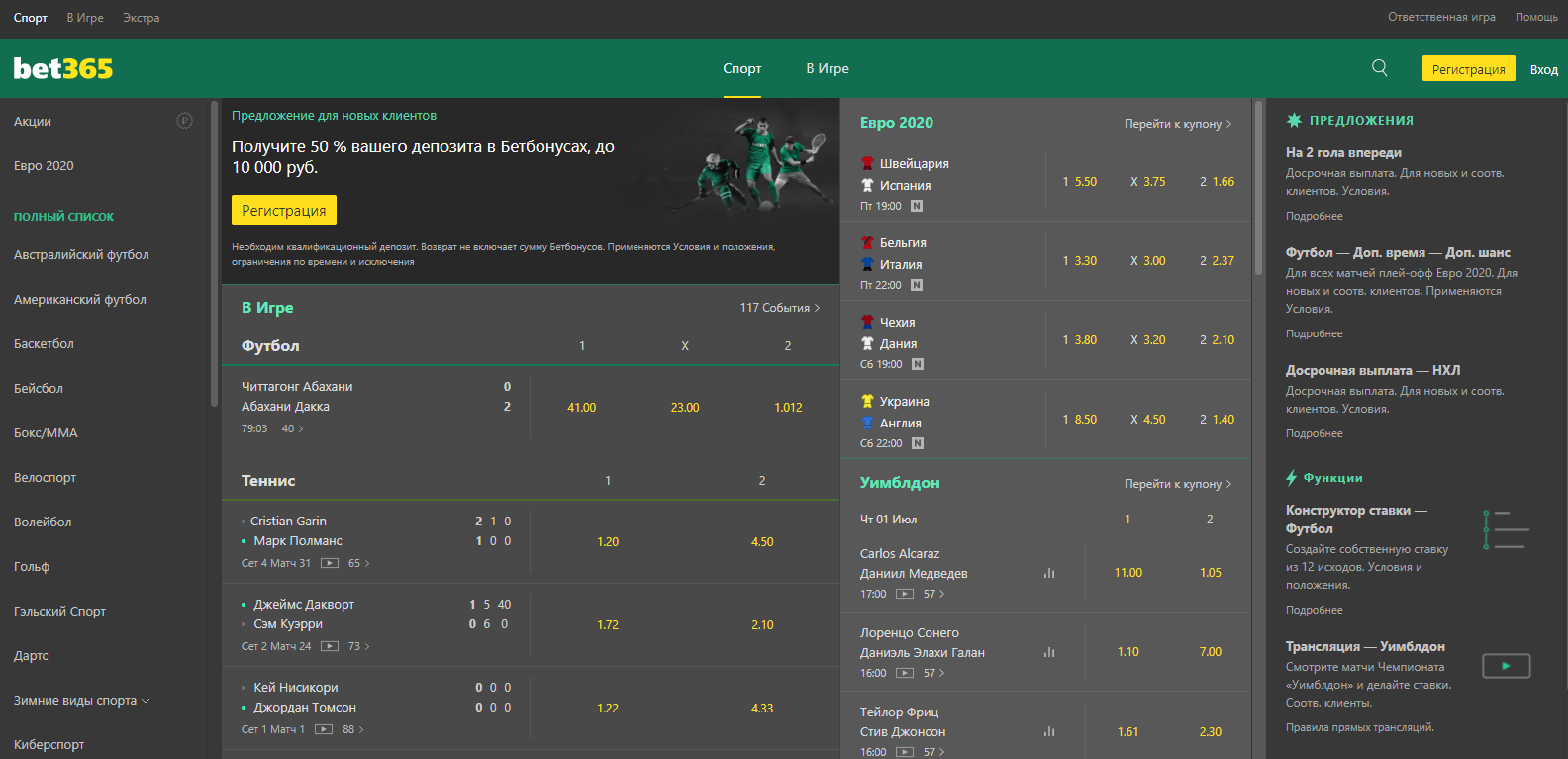Viewport: 1568px width, 759px height.
Task: Open Евро 2020 in the left sidebar
Action: point(44,166)
